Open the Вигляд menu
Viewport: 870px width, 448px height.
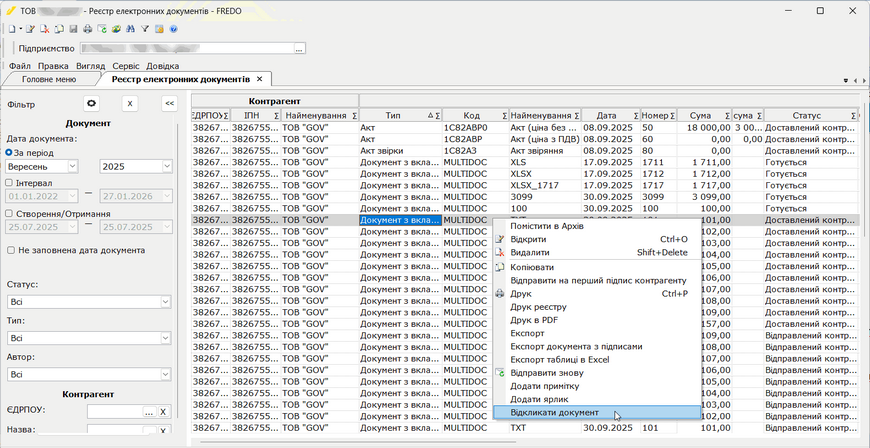[90, 66]
